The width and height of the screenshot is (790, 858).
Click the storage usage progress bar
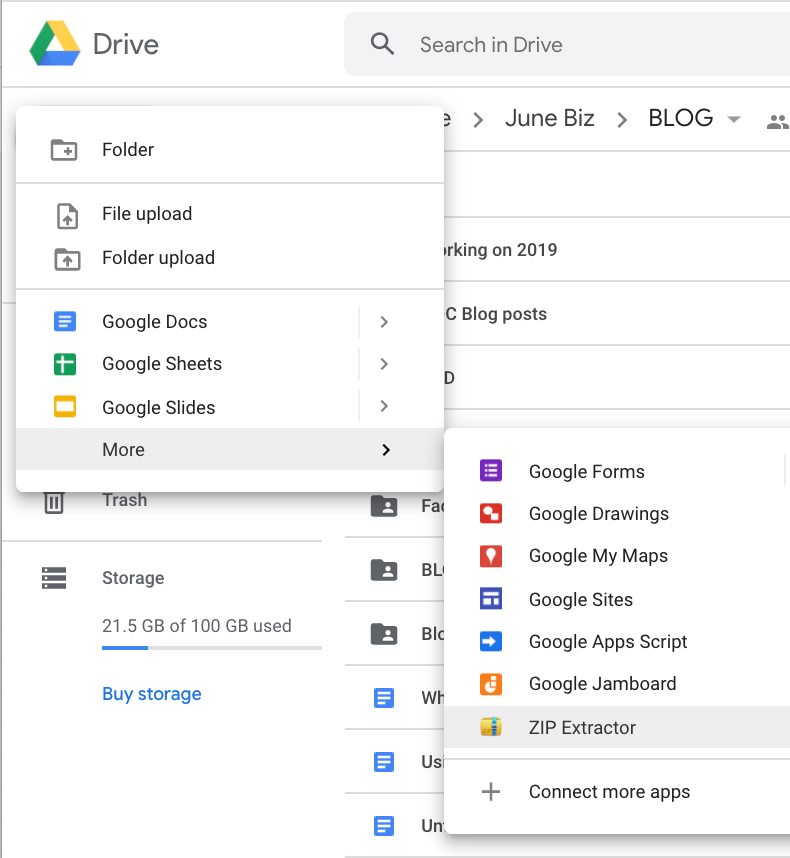[212, 648]
